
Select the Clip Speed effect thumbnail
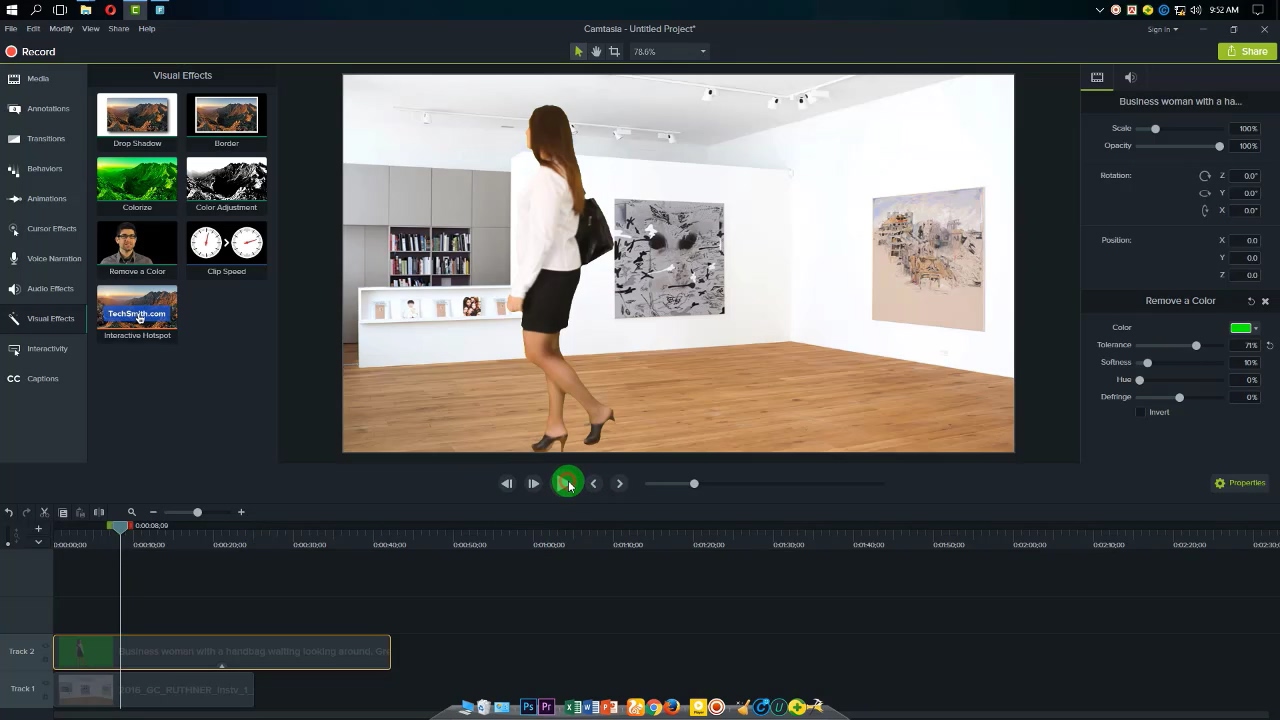point(226,243)
